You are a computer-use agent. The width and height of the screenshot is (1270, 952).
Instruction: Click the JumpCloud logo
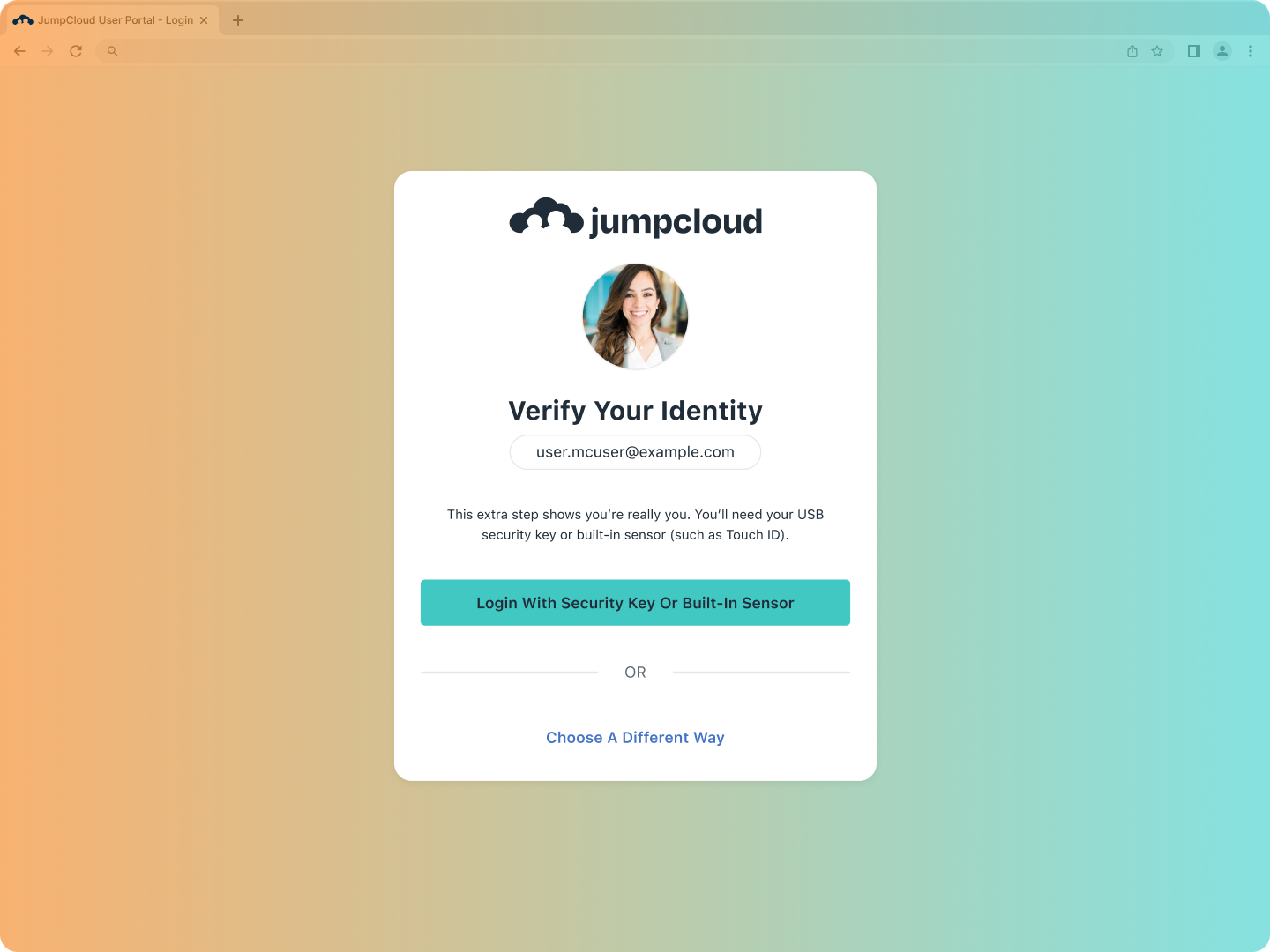[635, 218]
